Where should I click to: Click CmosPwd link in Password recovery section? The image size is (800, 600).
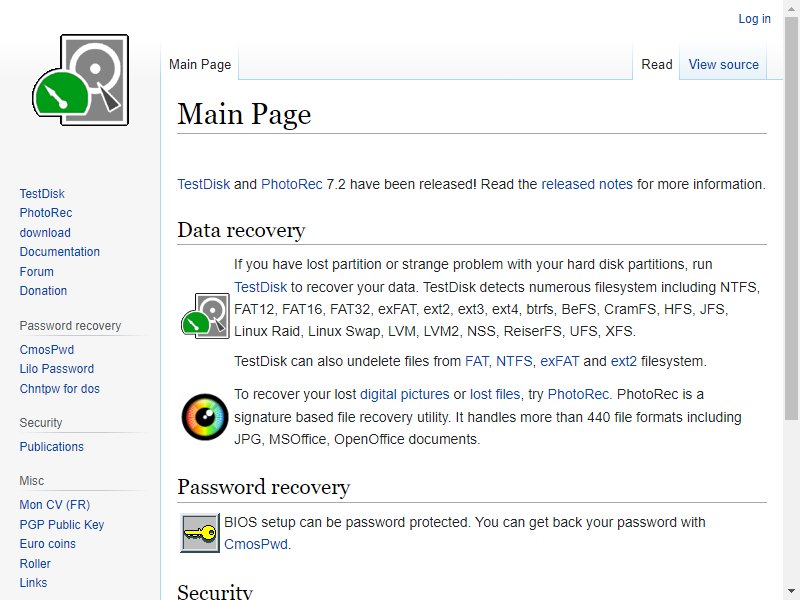pyautogui.click(x=256, y=544)
